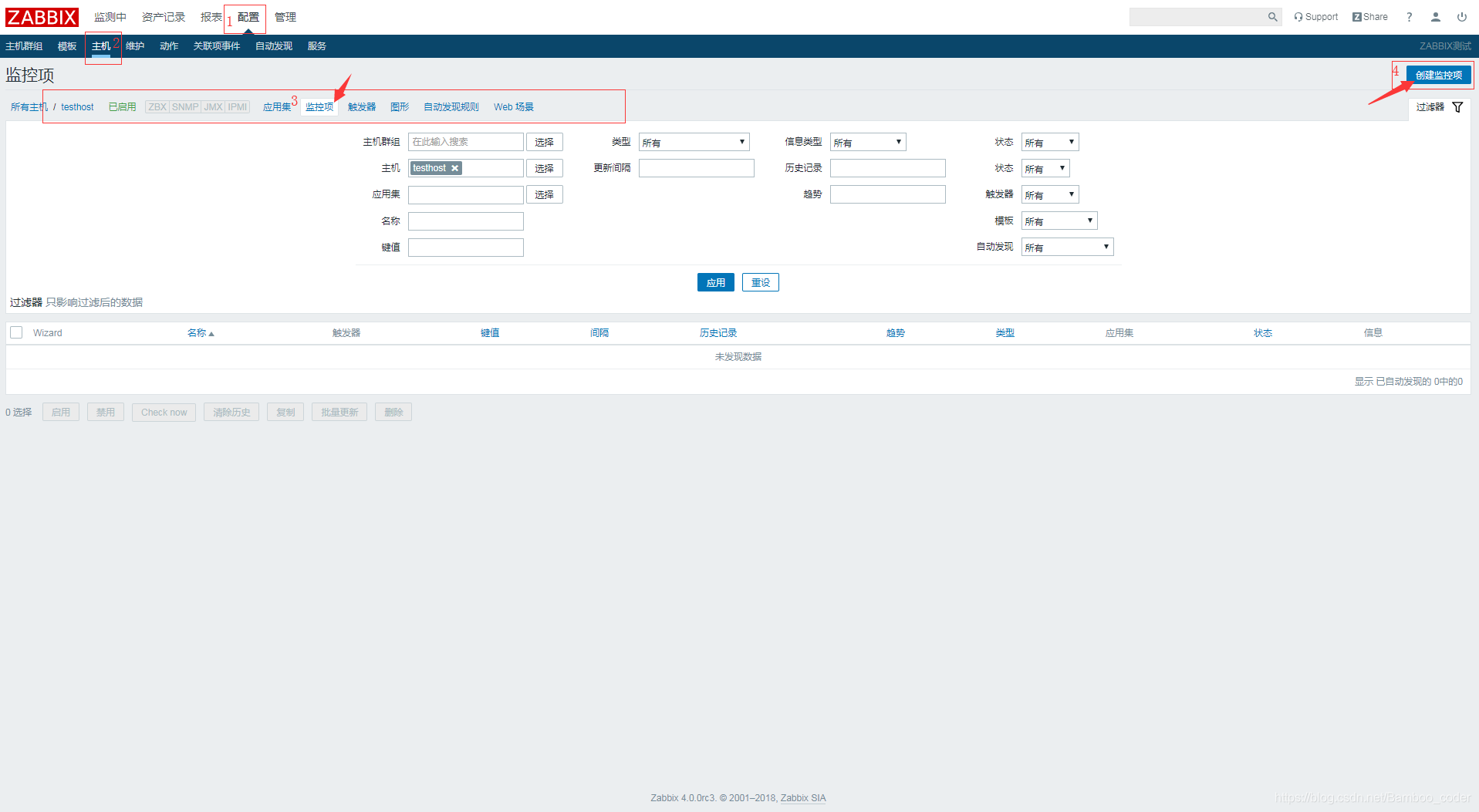Image resolution: width=1479 pixels, height=812 pixels.
Task: Sort by 历史记录 column header
Action: (x=718, y=333)
